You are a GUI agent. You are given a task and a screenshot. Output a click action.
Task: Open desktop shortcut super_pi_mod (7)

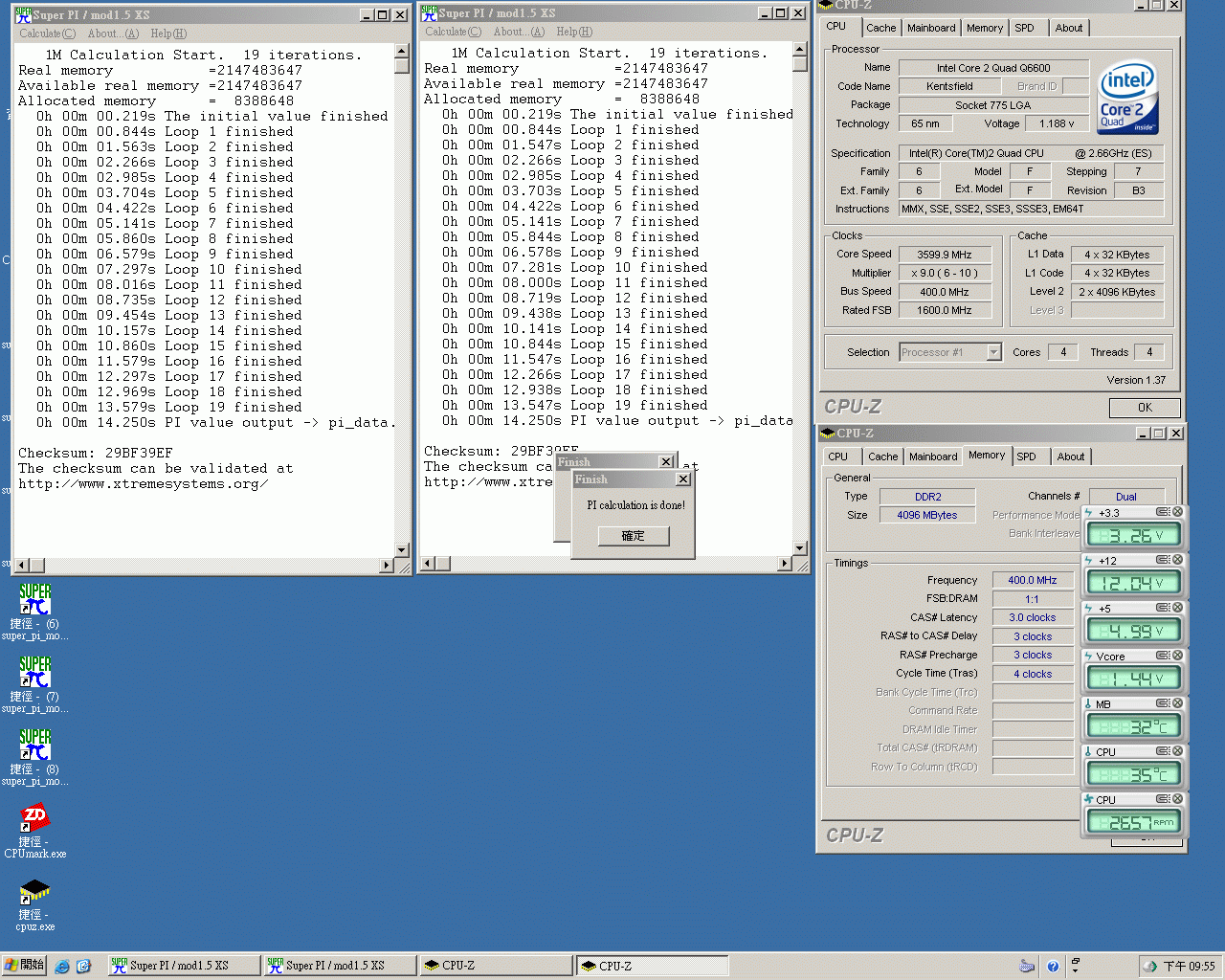tap(34, 683)
